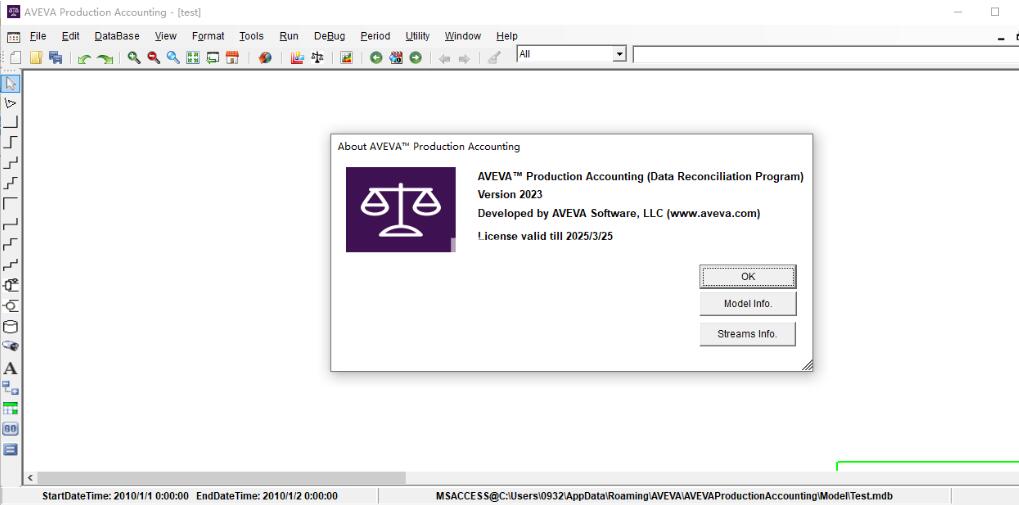The height and width of the screenshot is (505, 1019).
Task: Select the blue '00' value display tool
Action: pos(10,429)
